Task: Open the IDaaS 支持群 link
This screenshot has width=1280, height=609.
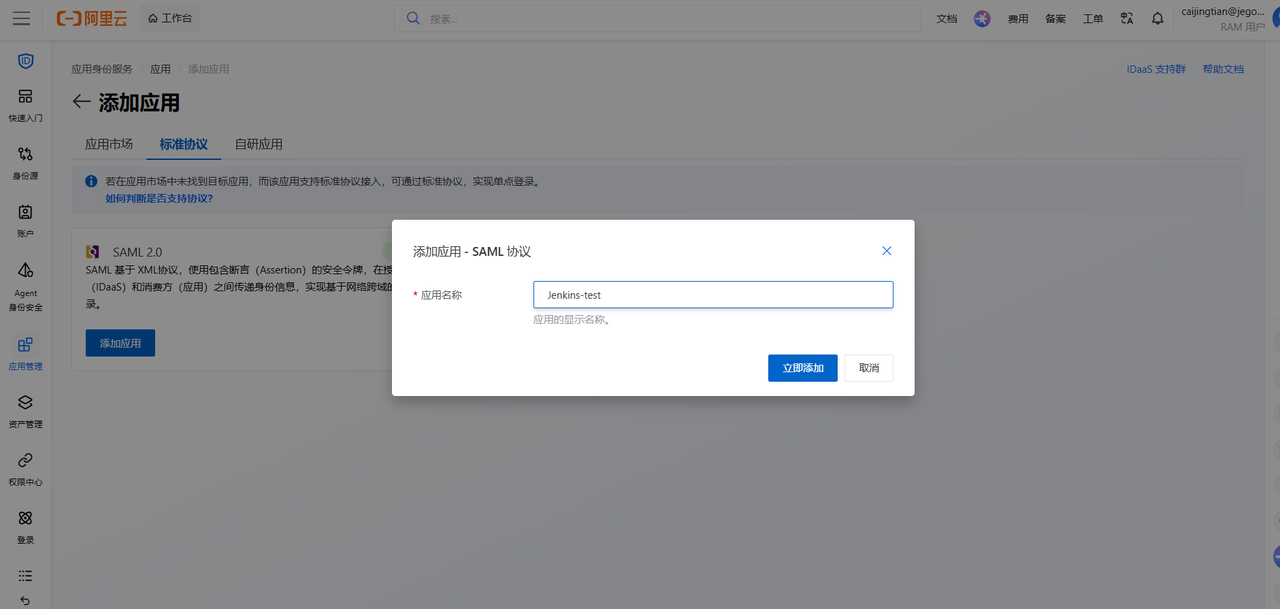Action: click(1156, 69)
